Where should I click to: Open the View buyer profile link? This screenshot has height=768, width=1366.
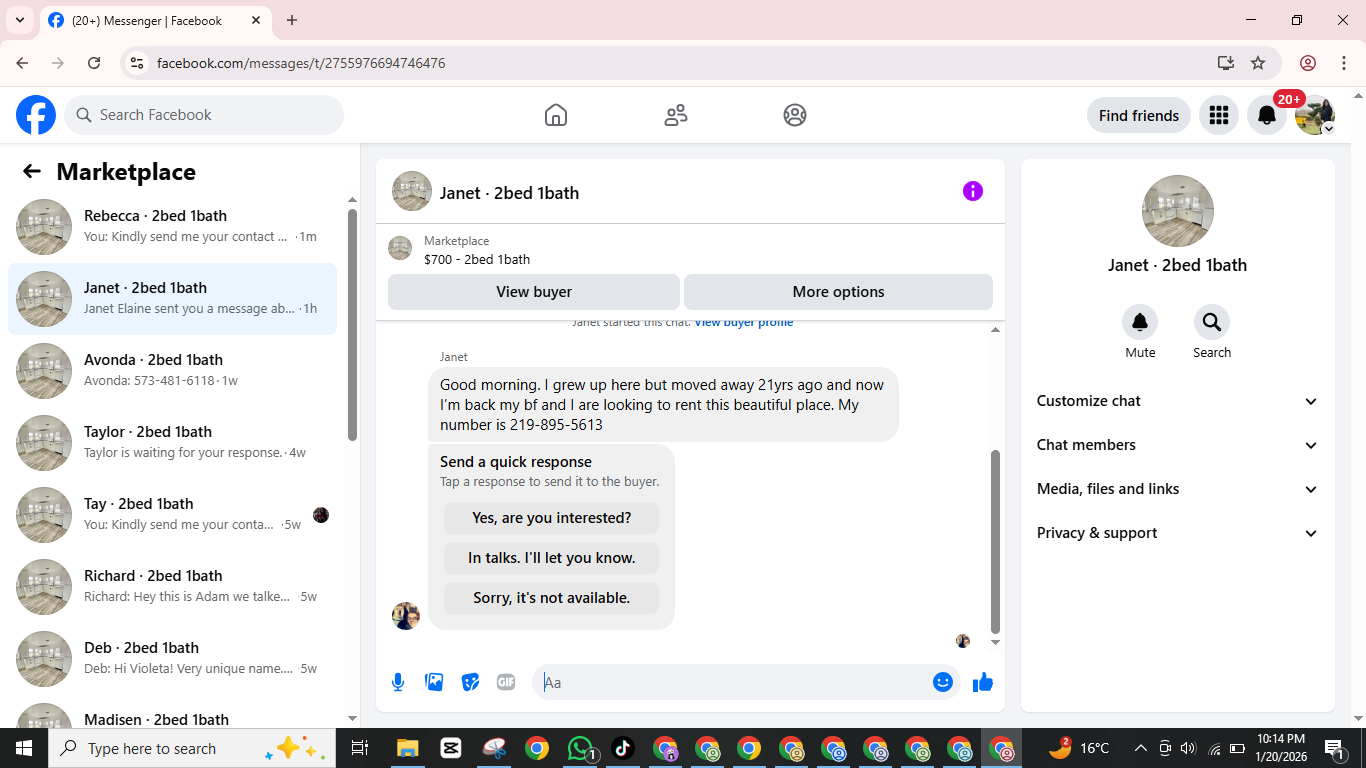[x=743, y=322]
